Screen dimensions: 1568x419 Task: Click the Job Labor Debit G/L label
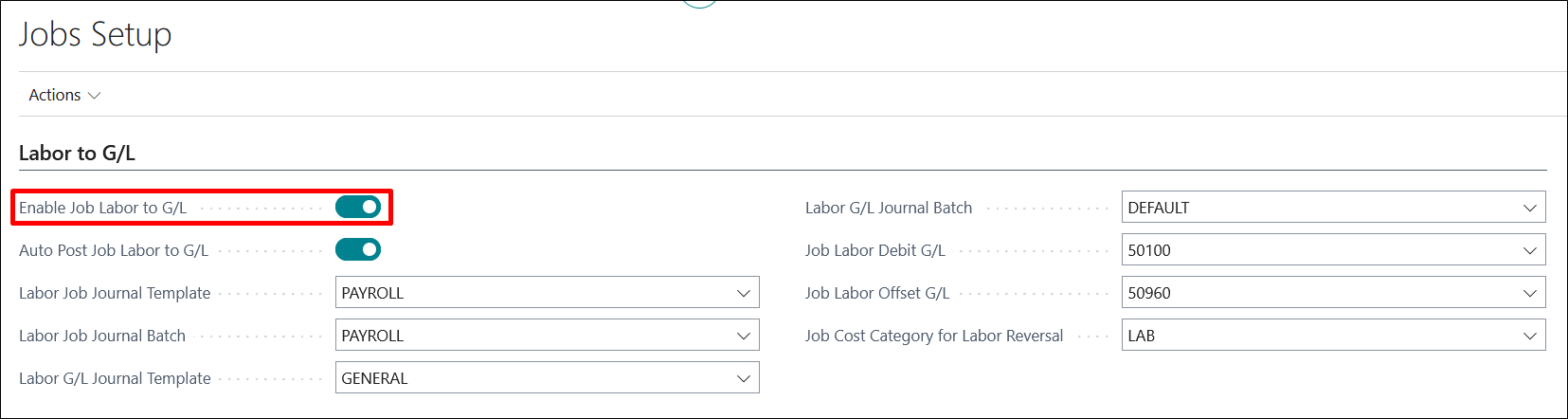875,250
